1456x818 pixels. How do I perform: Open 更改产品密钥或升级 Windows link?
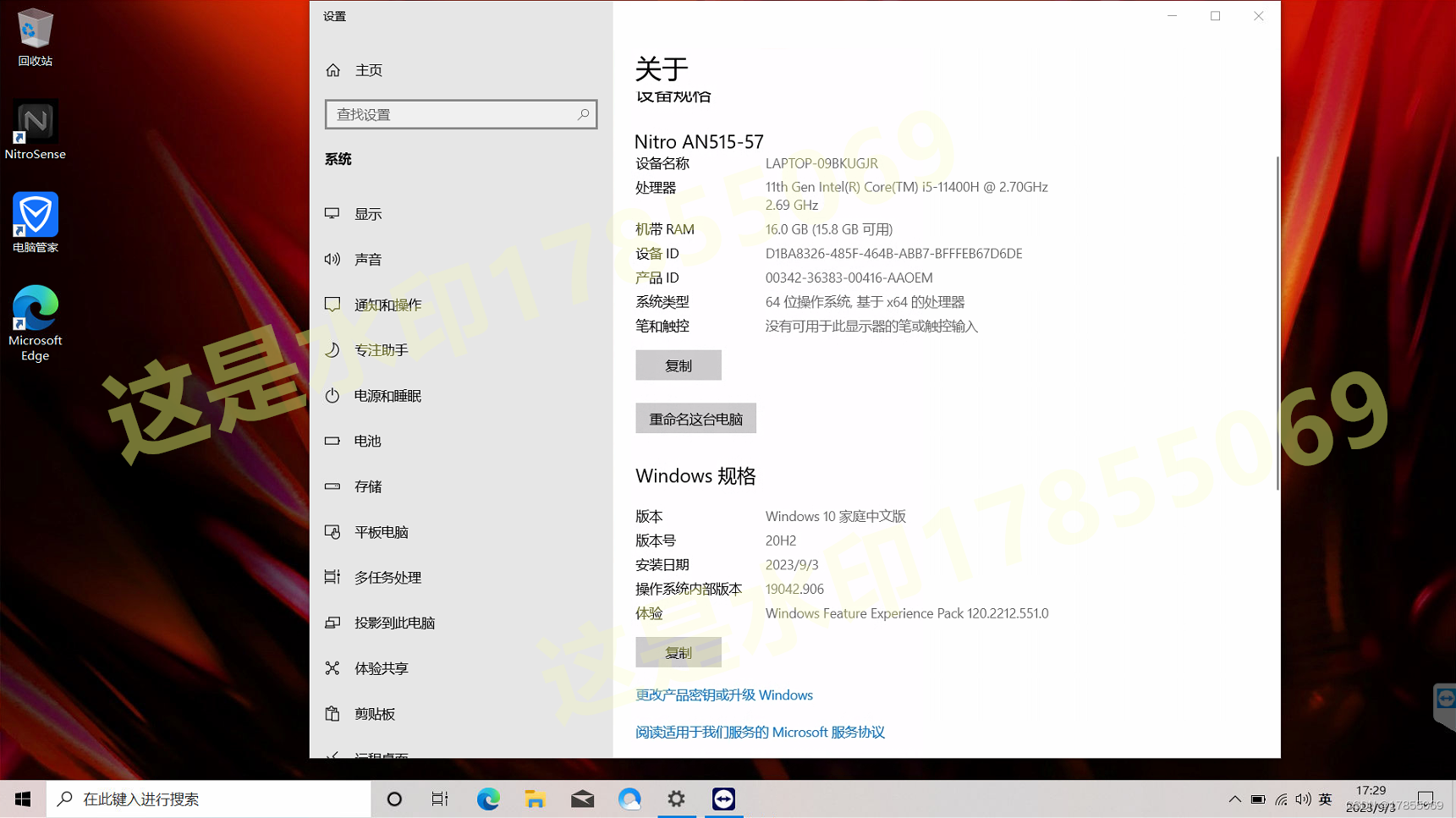click(x=724, y=695)
